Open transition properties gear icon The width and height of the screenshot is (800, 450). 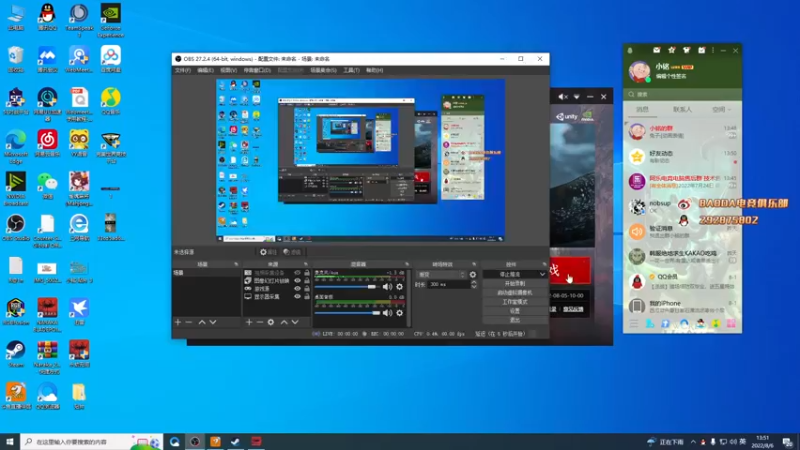point(472,274)
